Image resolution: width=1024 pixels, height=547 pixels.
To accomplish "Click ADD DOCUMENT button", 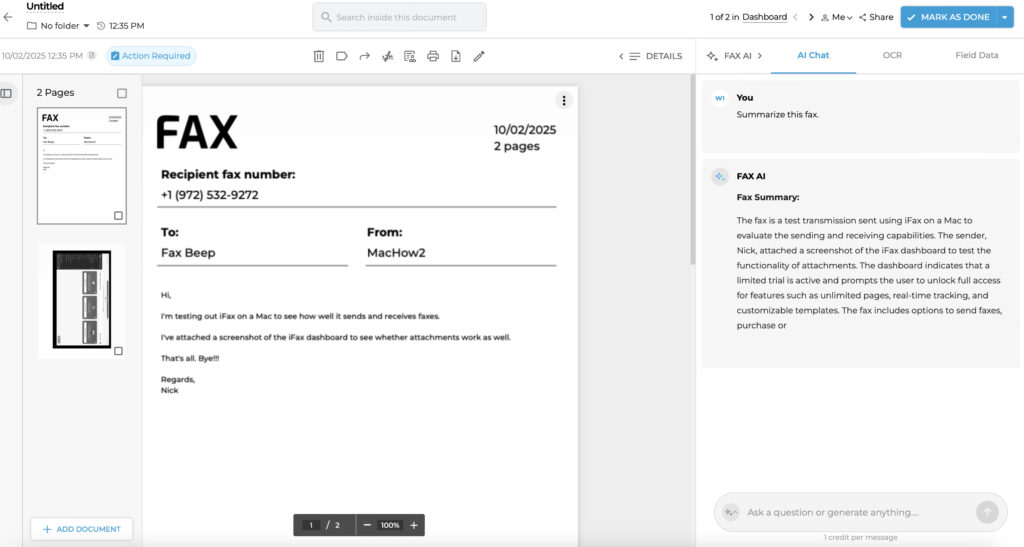I will pos(82,529).
